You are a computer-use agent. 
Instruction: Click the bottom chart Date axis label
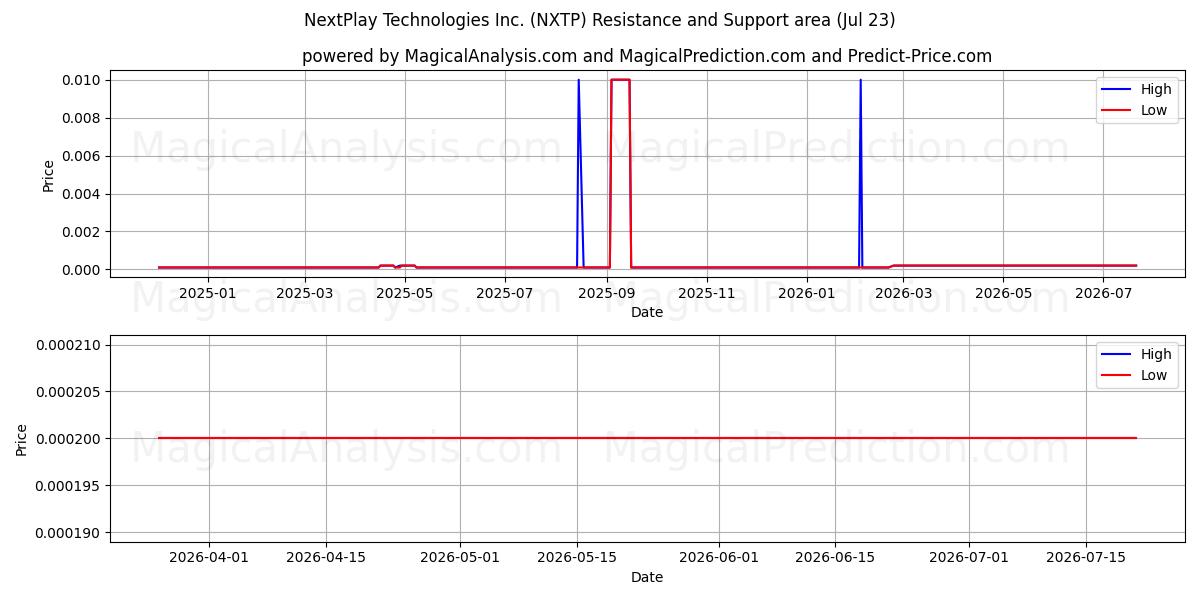(x=647, y=578)
